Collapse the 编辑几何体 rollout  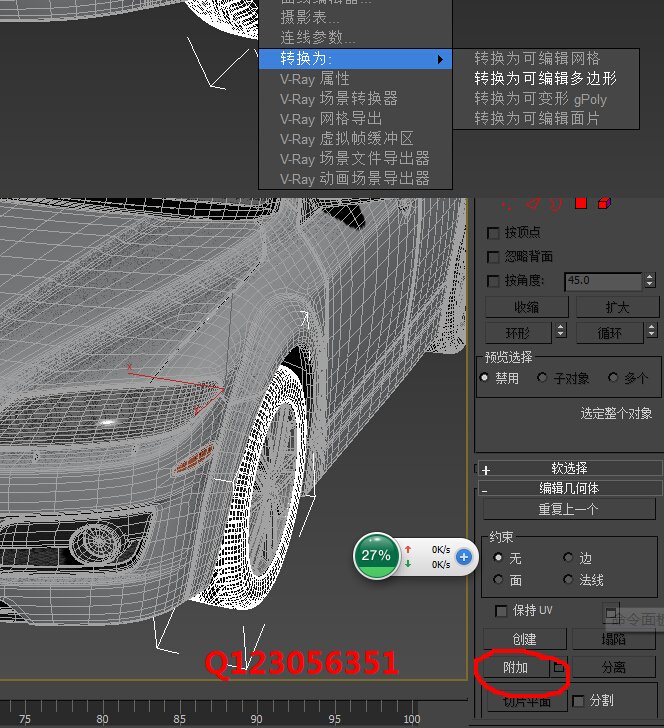pyautogui.click(x=569, y=488)
